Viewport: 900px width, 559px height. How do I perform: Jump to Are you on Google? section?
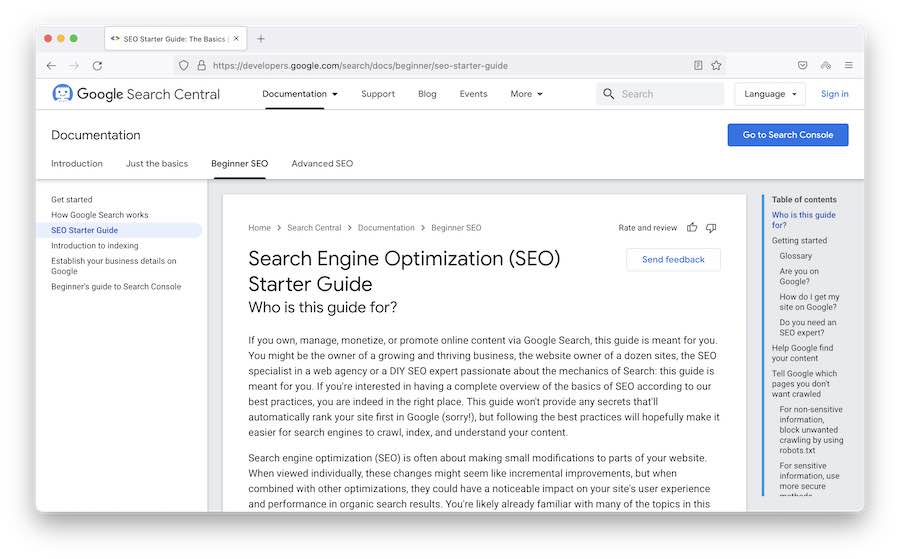point(799,276)
